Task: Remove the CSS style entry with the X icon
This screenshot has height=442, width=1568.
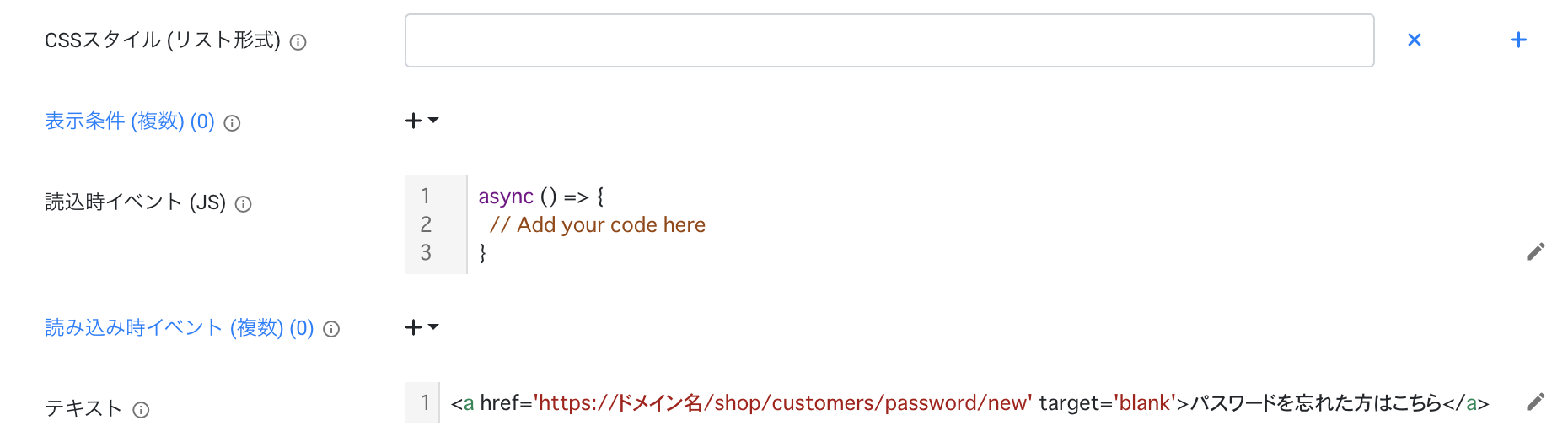Action: point(1415,40)
